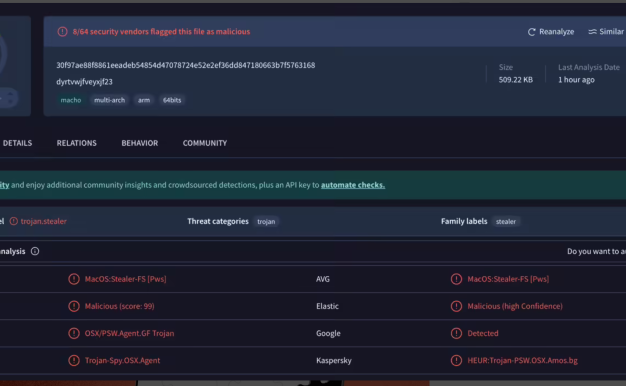Click alert icon beside HEUR:Trojan-PSW.OSX.Amos.bg
The width and height of the screenshot is (626, 386).
(456, 360)
